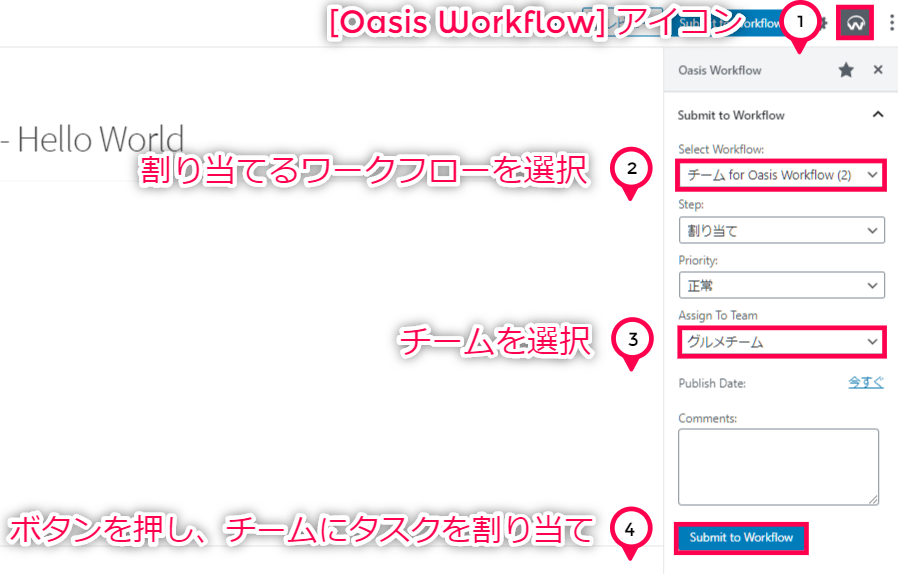Close the Oasis Workflow sidebar panel
Screen dimensions: 898x574
pos(878,70)
